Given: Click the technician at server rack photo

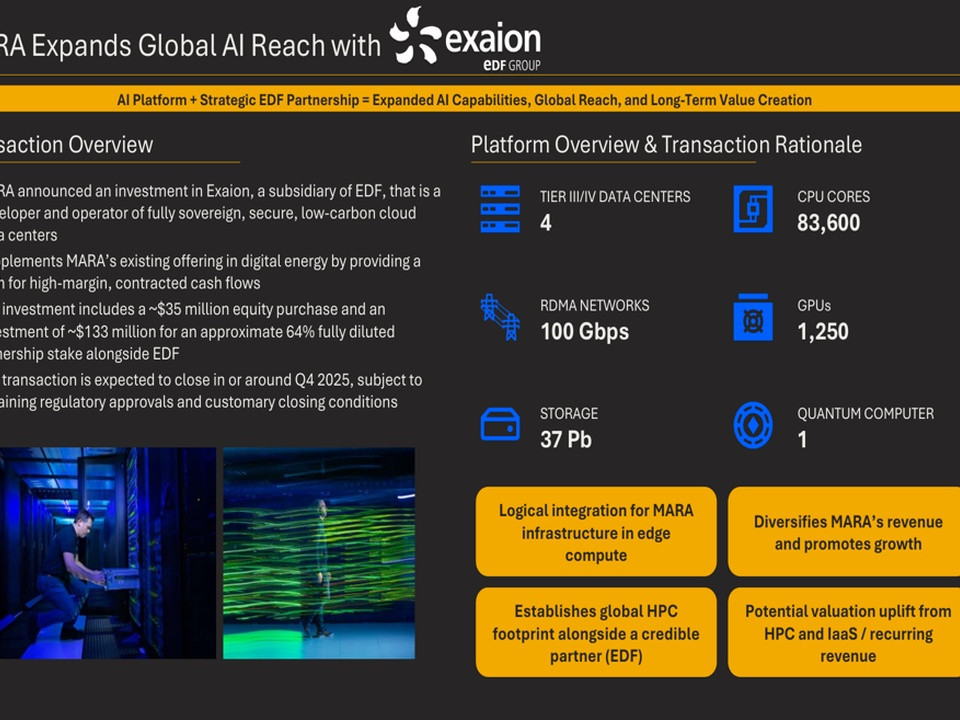Looking at the screenshot, I should pyautogui.click(x=108, y=553).
